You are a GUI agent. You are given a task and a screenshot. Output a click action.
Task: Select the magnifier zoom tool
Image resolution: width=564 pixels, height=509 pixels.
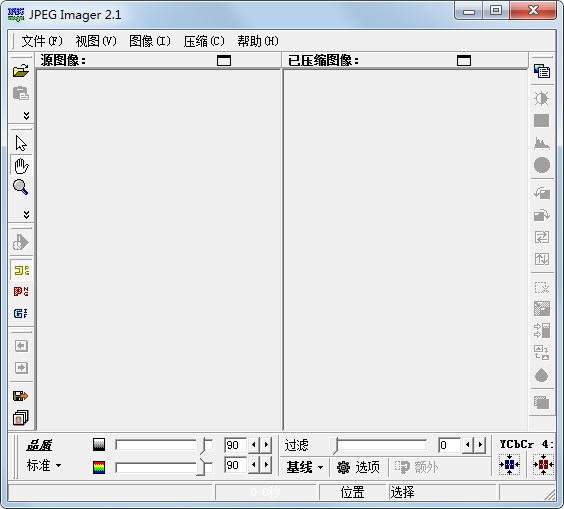tap(21, 187)
